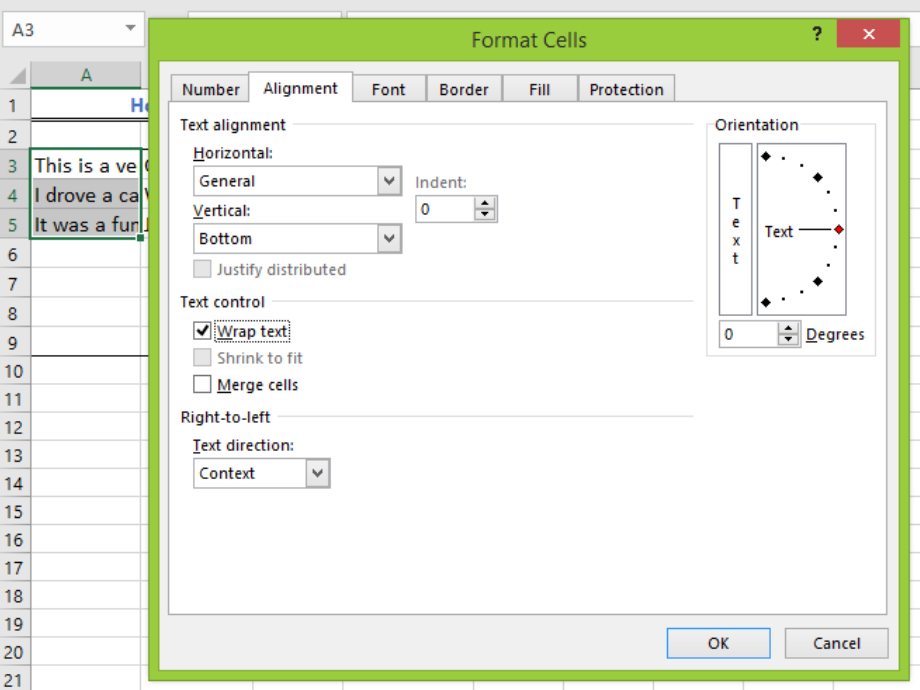
Task: Switch to the Protection tab
Action: (x=626, y=89)
